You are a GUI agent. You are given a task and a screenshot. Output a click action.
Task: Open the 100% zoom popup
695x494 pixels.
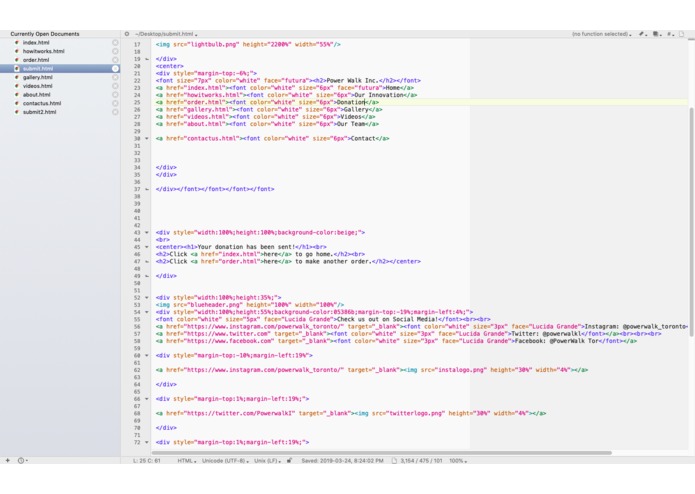pyautogui.click(x=458, y=461)
